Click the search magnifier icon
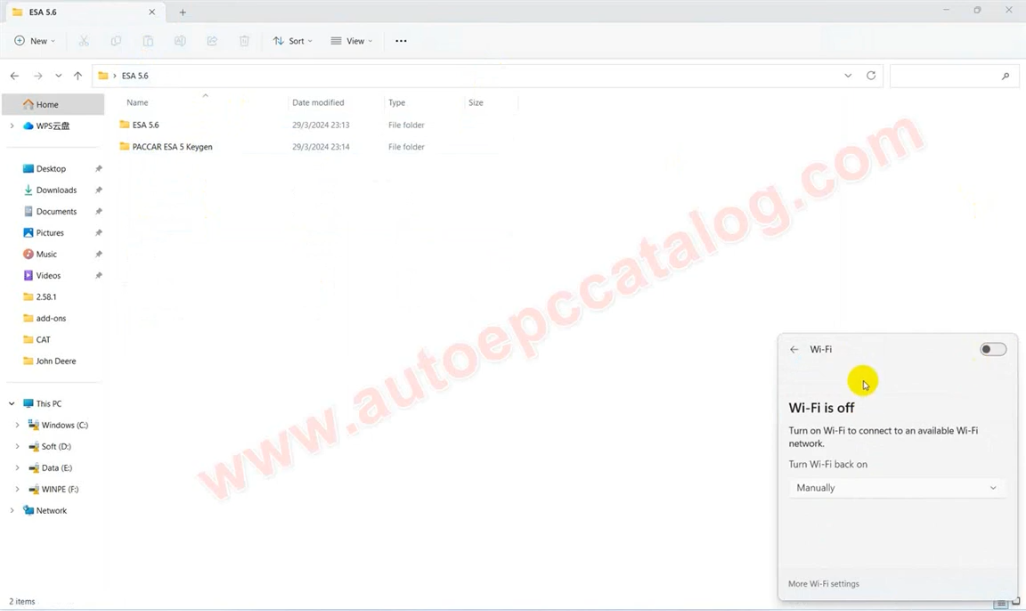1026x611 pixels. (x=1005, y=76)
